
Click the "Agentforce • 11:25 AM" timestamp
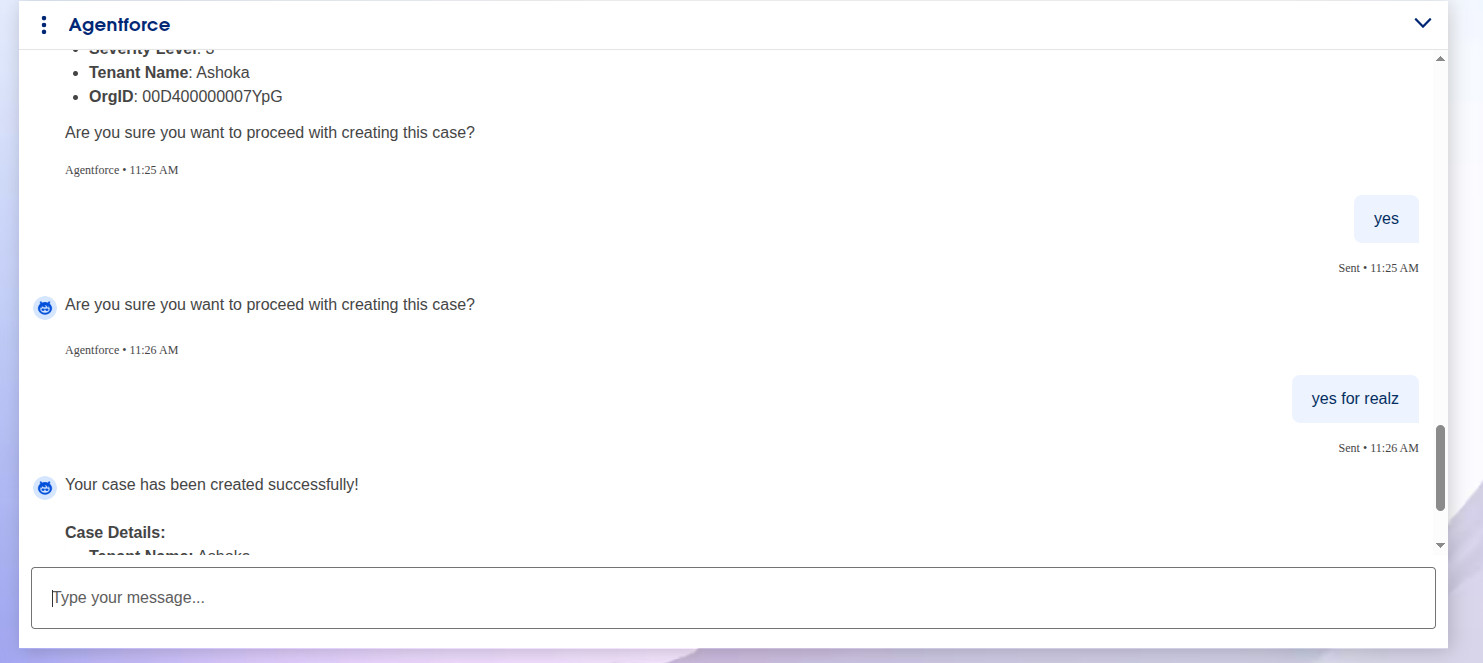[x=122, y=170]
